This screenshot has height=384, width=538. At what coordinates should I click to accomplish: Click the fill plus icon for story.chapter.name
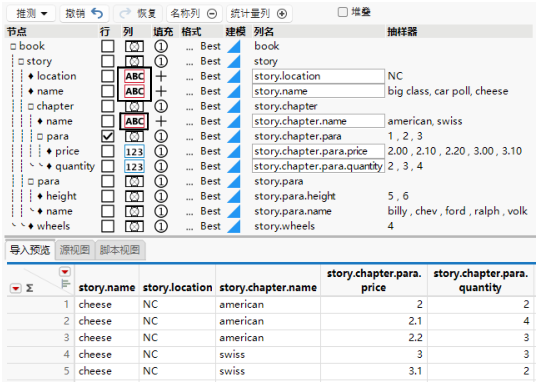[x=161, y=121]
